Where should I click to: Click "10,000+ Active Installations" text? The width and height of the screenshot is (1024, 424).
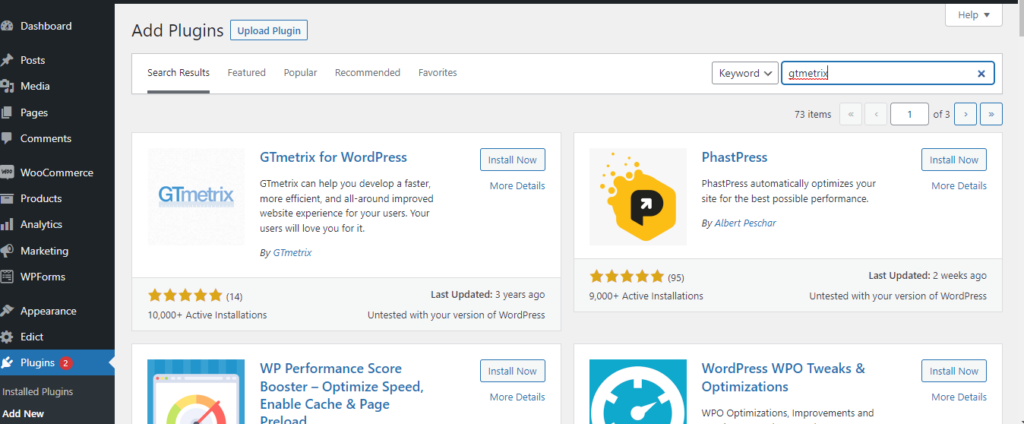(208, 315)
